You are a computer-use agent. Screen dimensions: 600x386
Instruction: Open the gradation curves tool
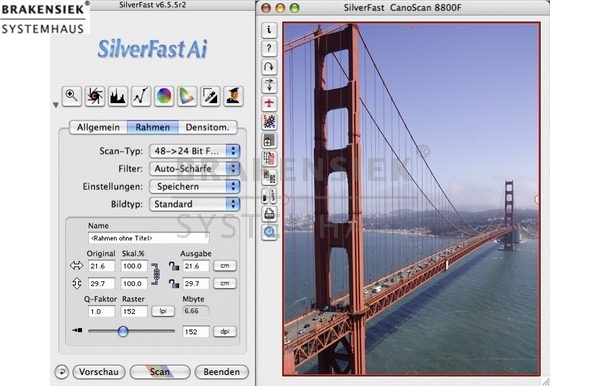pyautogui.click(x=141, y=96)
